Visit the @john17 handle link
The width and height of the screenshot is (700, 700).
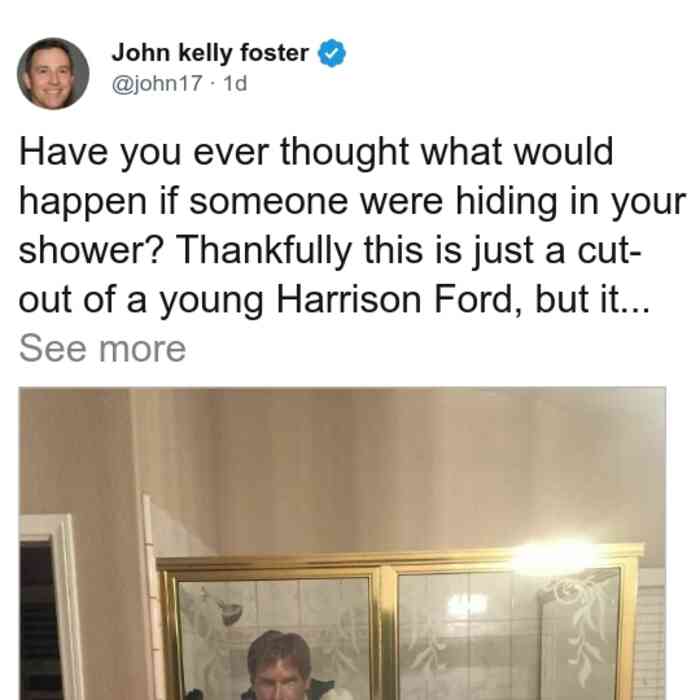157,83
